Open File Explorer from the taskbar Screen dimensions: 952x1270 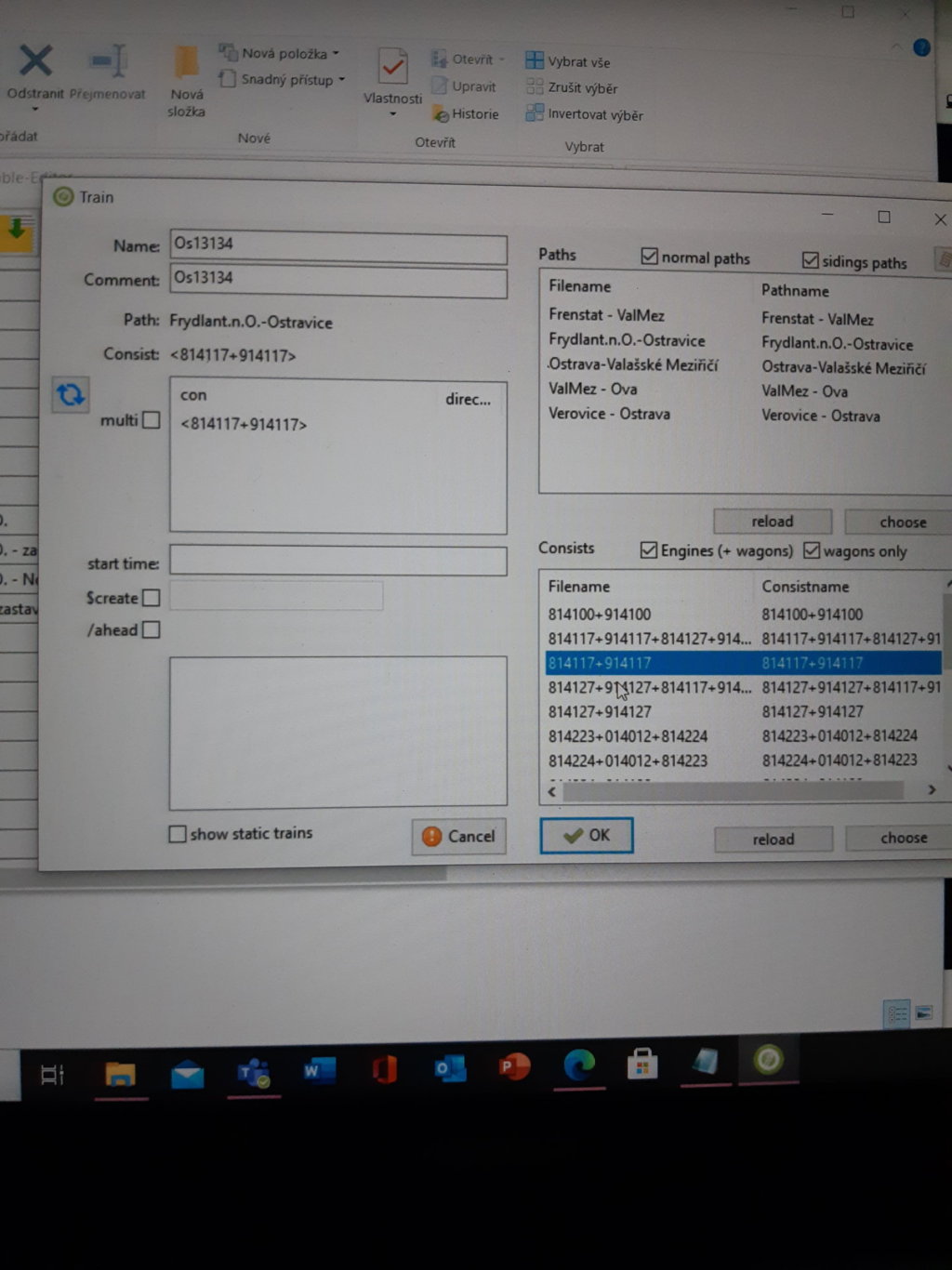[x=120, y=1073]
